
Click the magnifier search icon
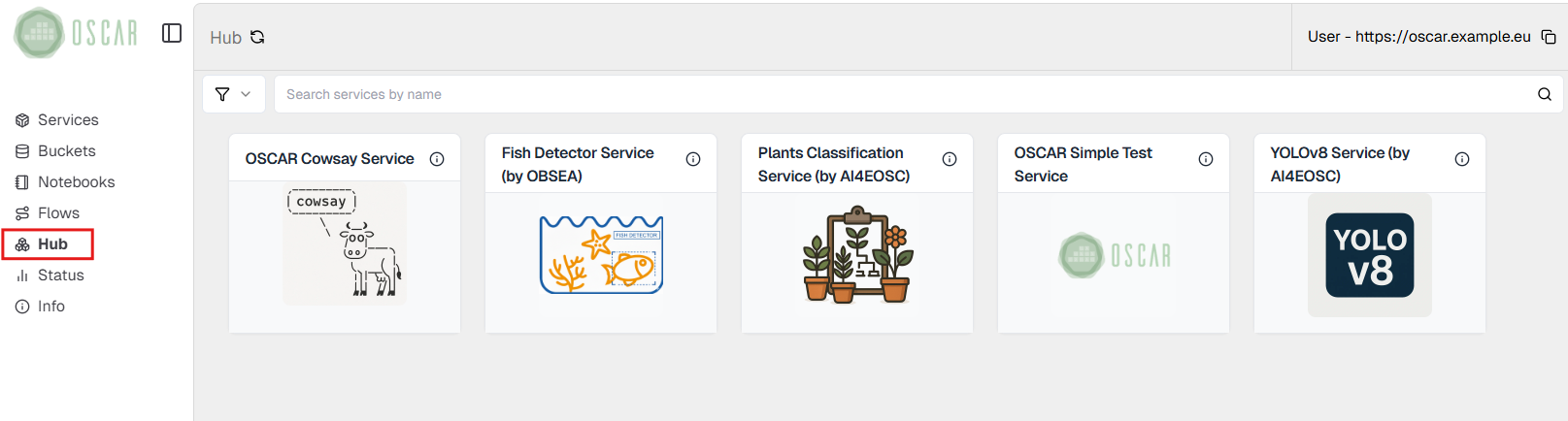[x=1544, y=94]
